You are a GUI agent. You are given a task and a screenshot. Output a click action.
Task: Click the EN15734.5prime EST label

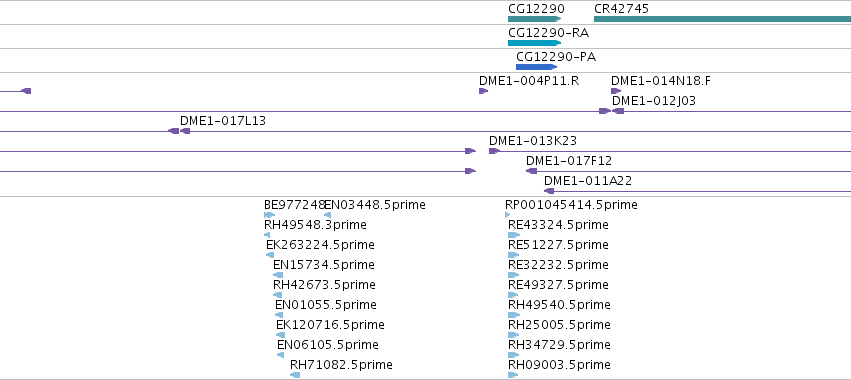coord(323,265)
